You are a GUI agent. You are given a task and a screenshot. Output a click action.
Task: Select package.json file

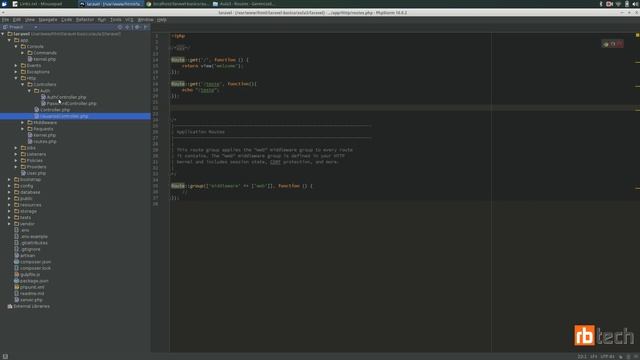(x=31, y=281)
